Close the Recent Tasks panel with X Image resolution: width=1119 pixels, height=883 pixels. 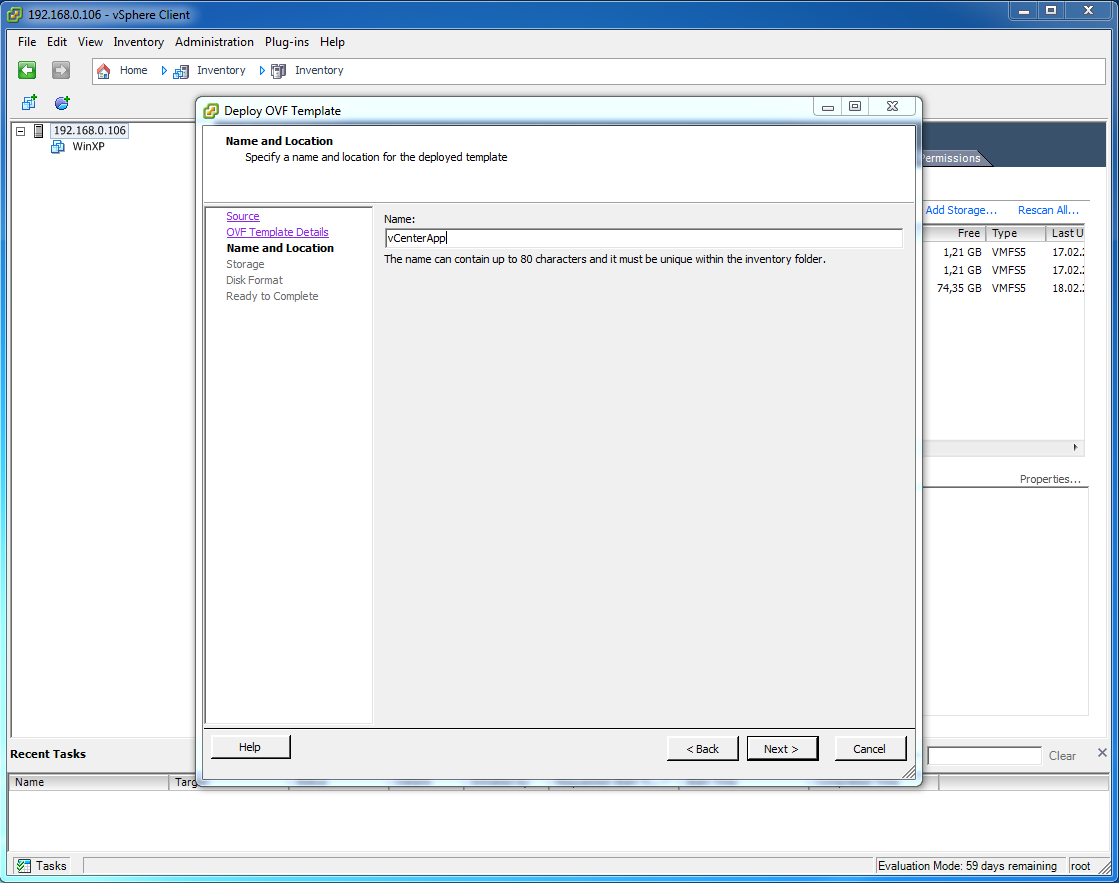pyautogui.click(x=1102, y=752)
